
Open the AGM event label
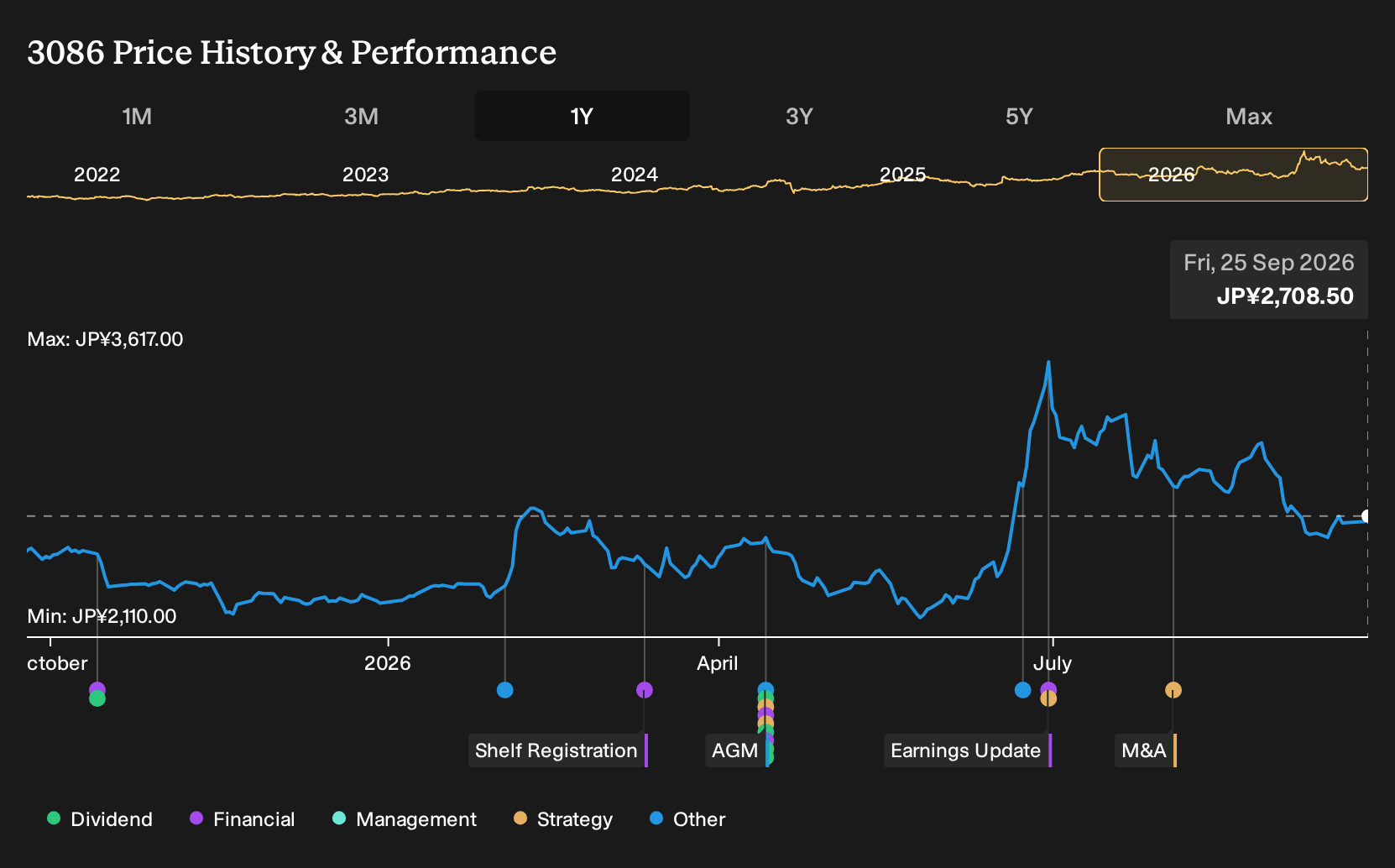click(x=737, y=750)
